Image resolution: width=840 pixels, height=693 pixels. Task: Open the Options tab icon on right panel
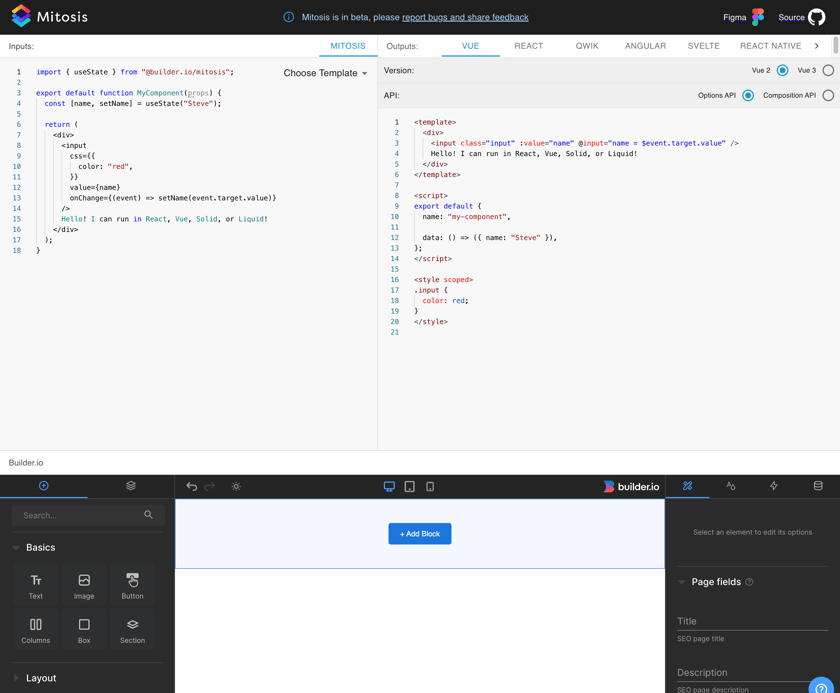click(x=688, y=486)
